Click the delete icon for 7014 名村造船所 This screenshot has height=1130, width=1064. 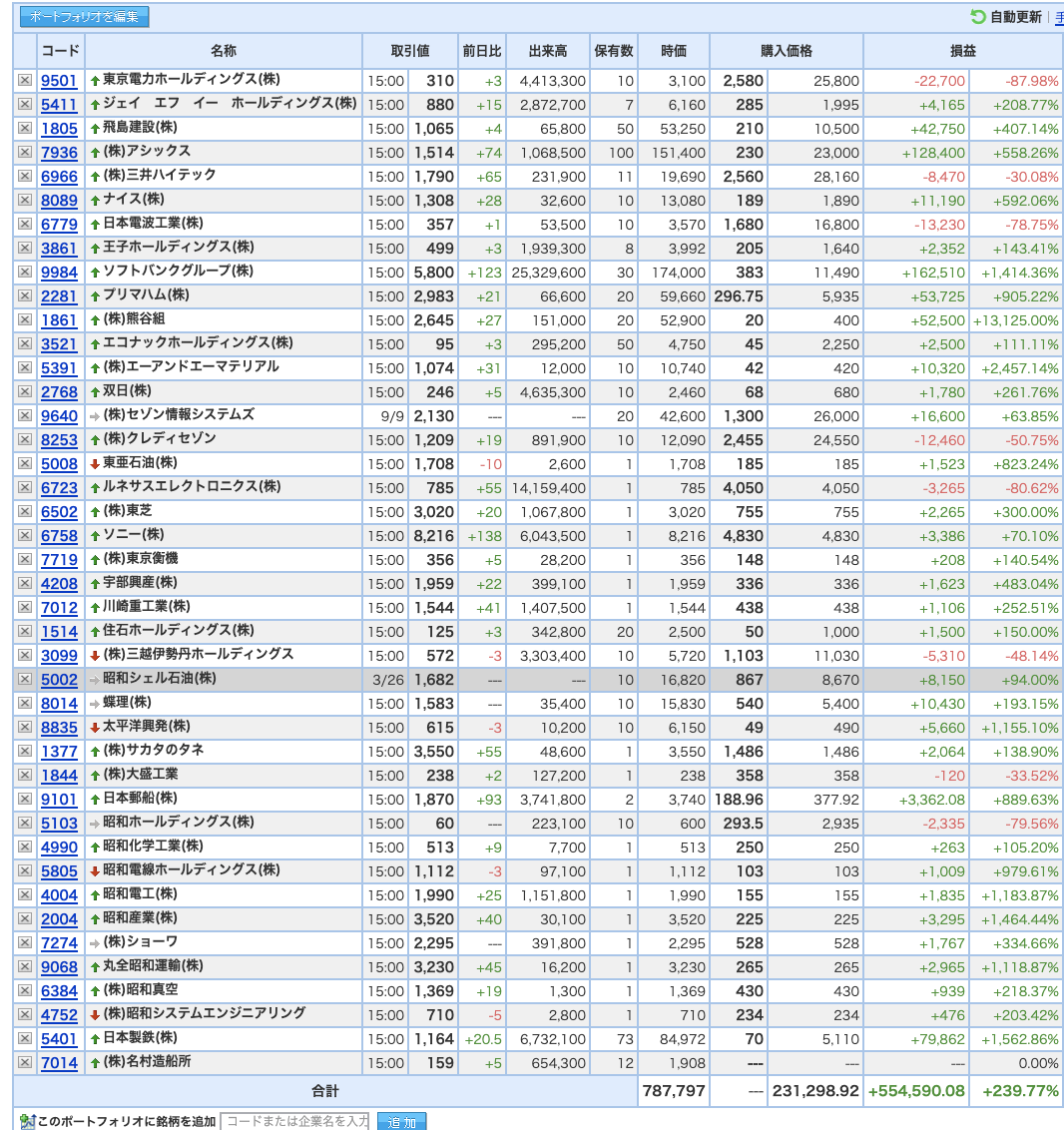point(25,1062)
